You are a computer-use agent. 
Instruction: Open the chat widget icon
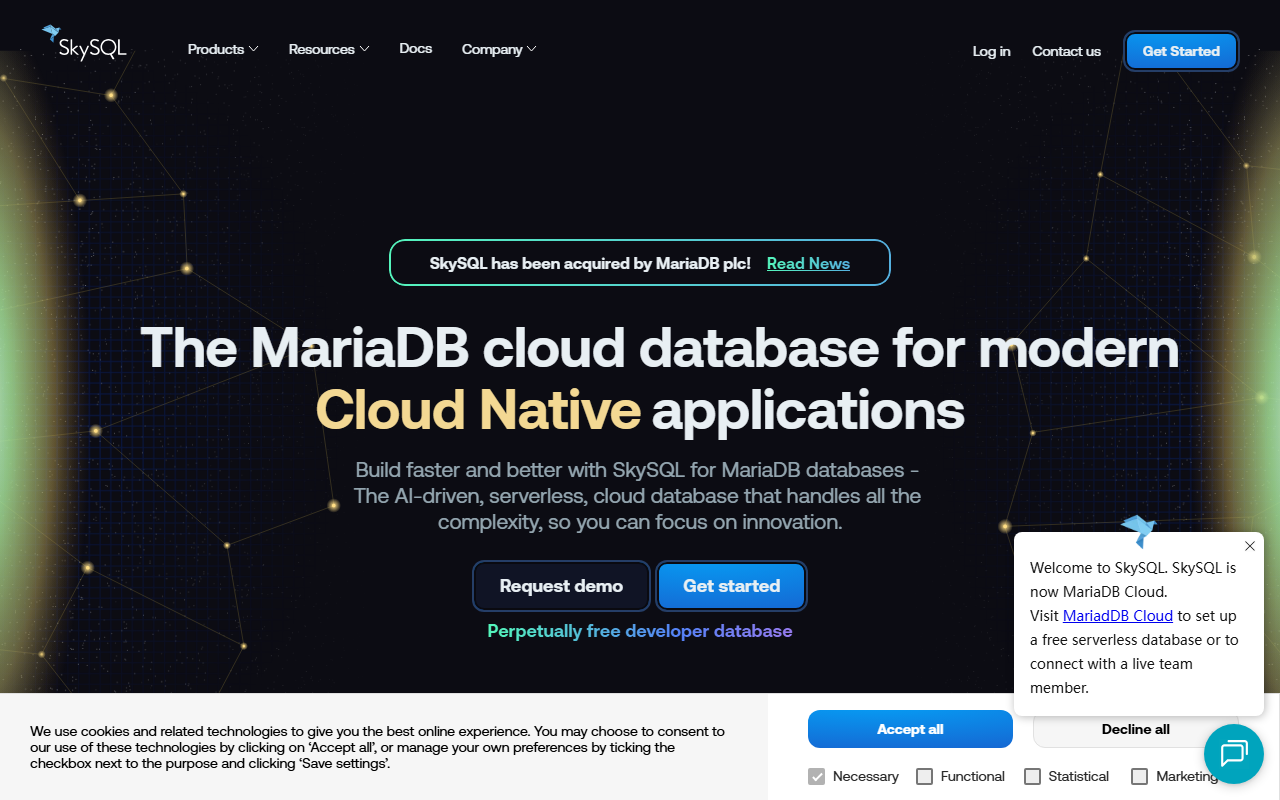(1234, 754)
